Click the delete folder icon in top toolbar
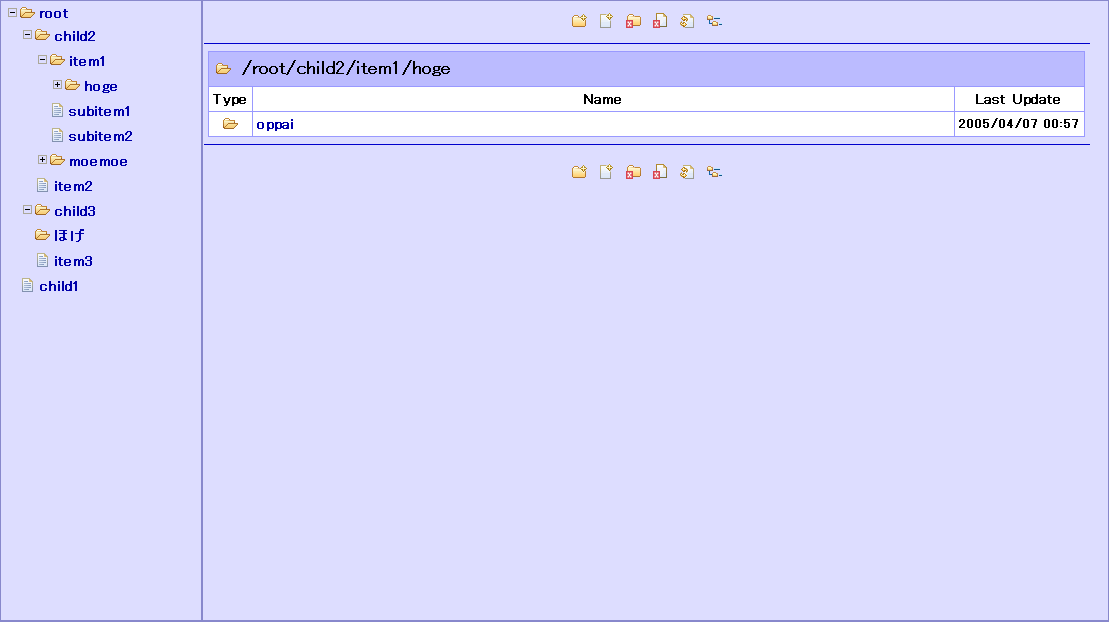Viewport: 1109px width, 622px height. pos(633,21)
